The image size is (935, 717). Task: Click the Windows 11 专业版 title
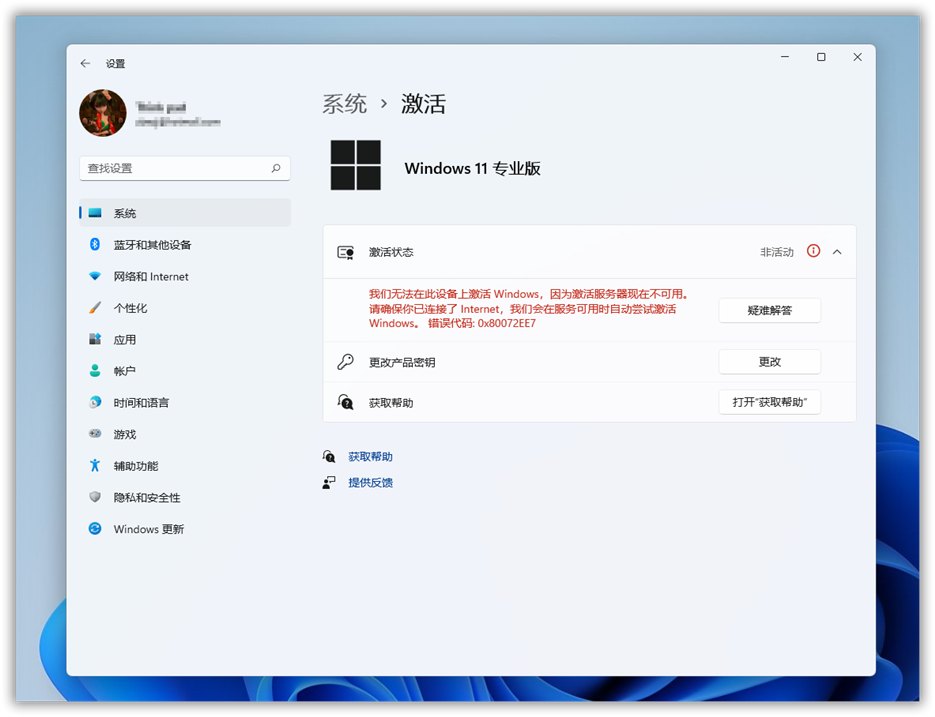coord(472,169)
